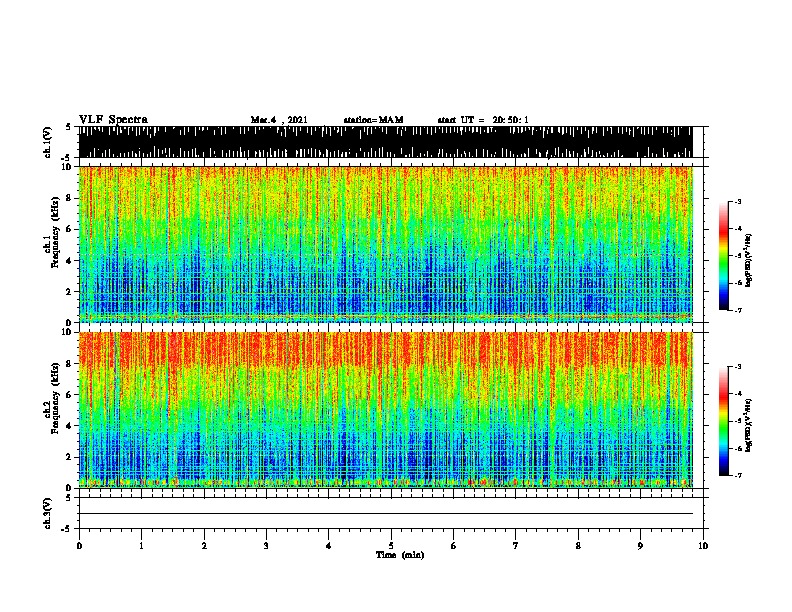
Task: Click the ch.2 PSD color scale bar
Action: tap(724, 421)
